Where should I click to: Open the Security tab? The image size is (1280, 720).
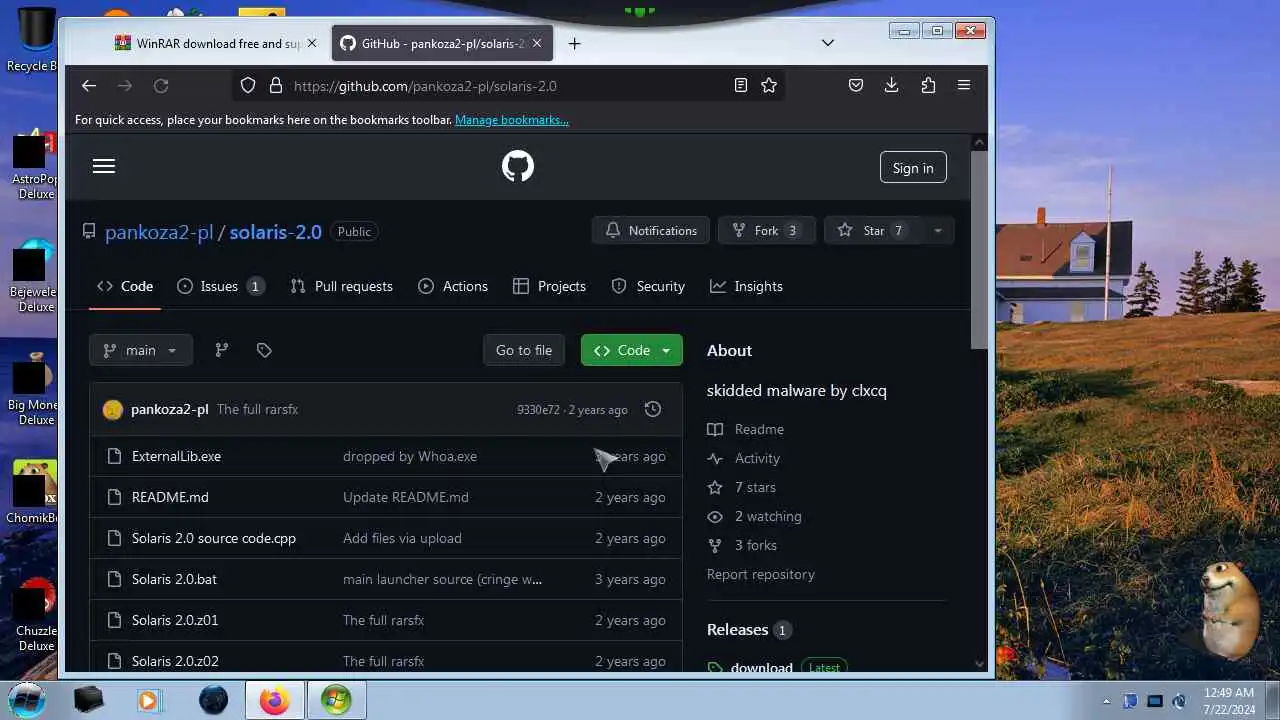pos(648,286)
